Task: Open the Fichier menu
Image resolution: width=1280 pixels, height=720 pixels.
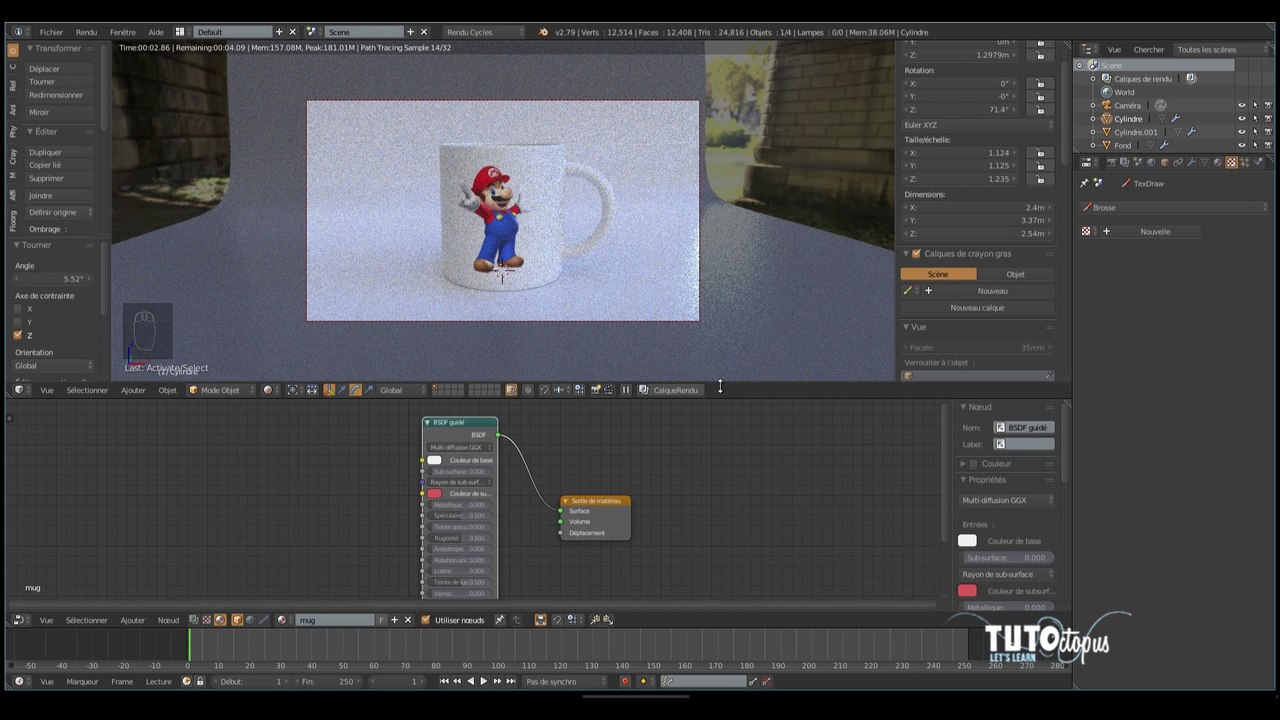Action: tap(50, 32)
